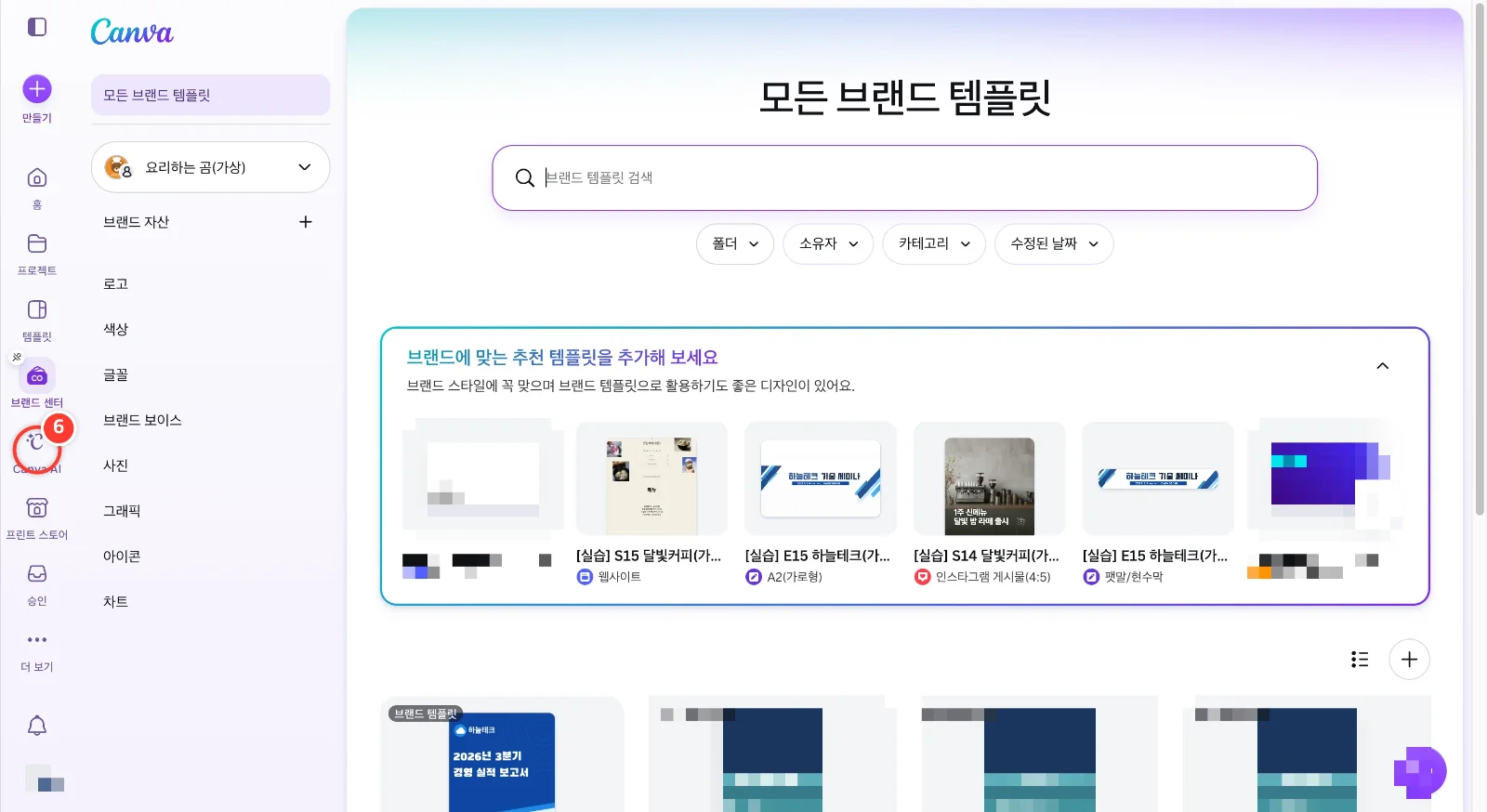The image size is (1487, 812).
Task: Click the search magnifier icon
Action: (x=525, y=177)
